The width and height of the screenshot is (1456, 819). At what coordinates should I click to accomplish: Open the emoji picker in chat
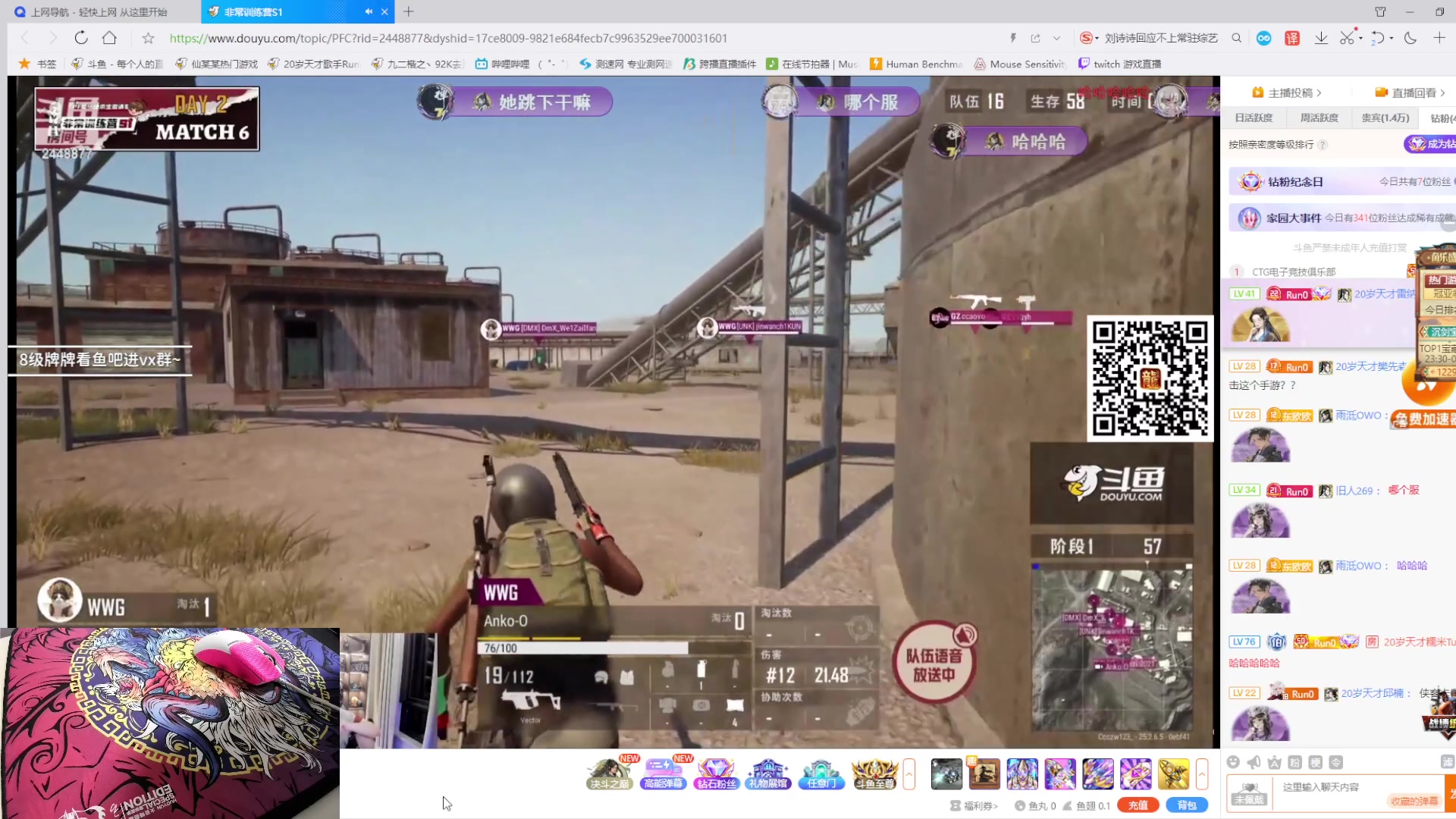[1233, 762]
